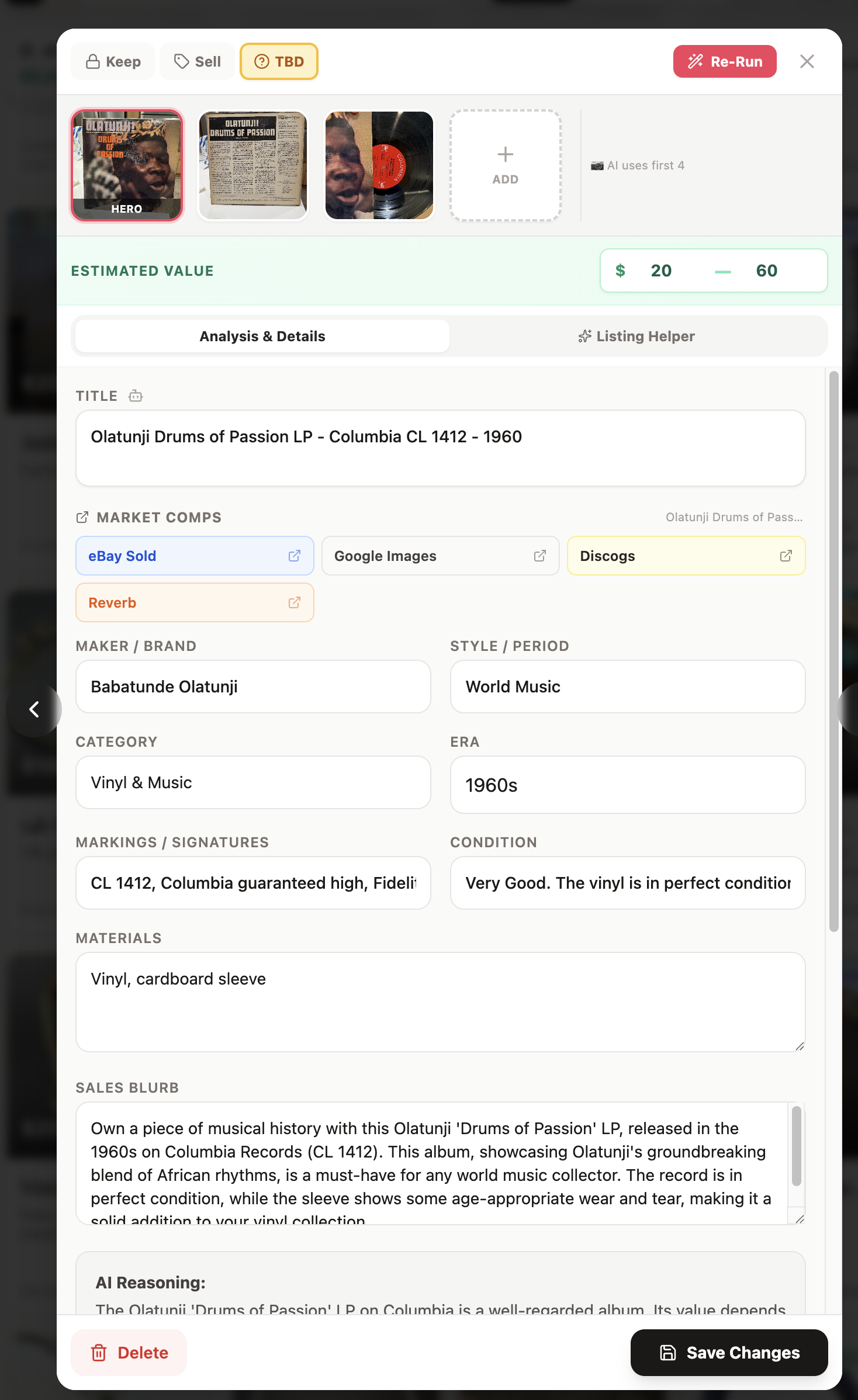Screen dimensions: 858x1400
Task: Click the Condition input field
Action: point(627,883)
